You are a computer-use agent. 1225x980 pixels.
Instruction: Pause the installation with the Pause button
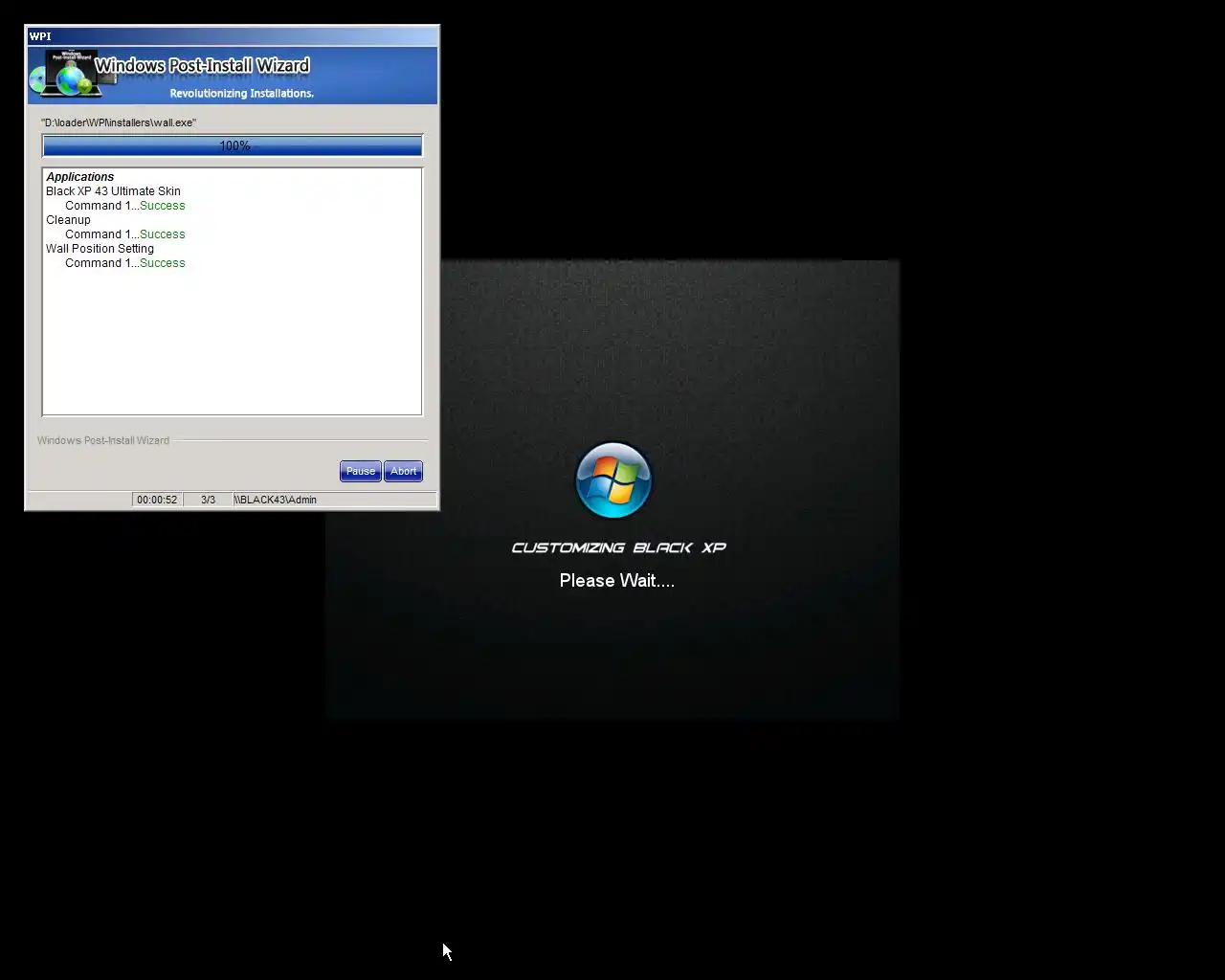tap(360, 471)
